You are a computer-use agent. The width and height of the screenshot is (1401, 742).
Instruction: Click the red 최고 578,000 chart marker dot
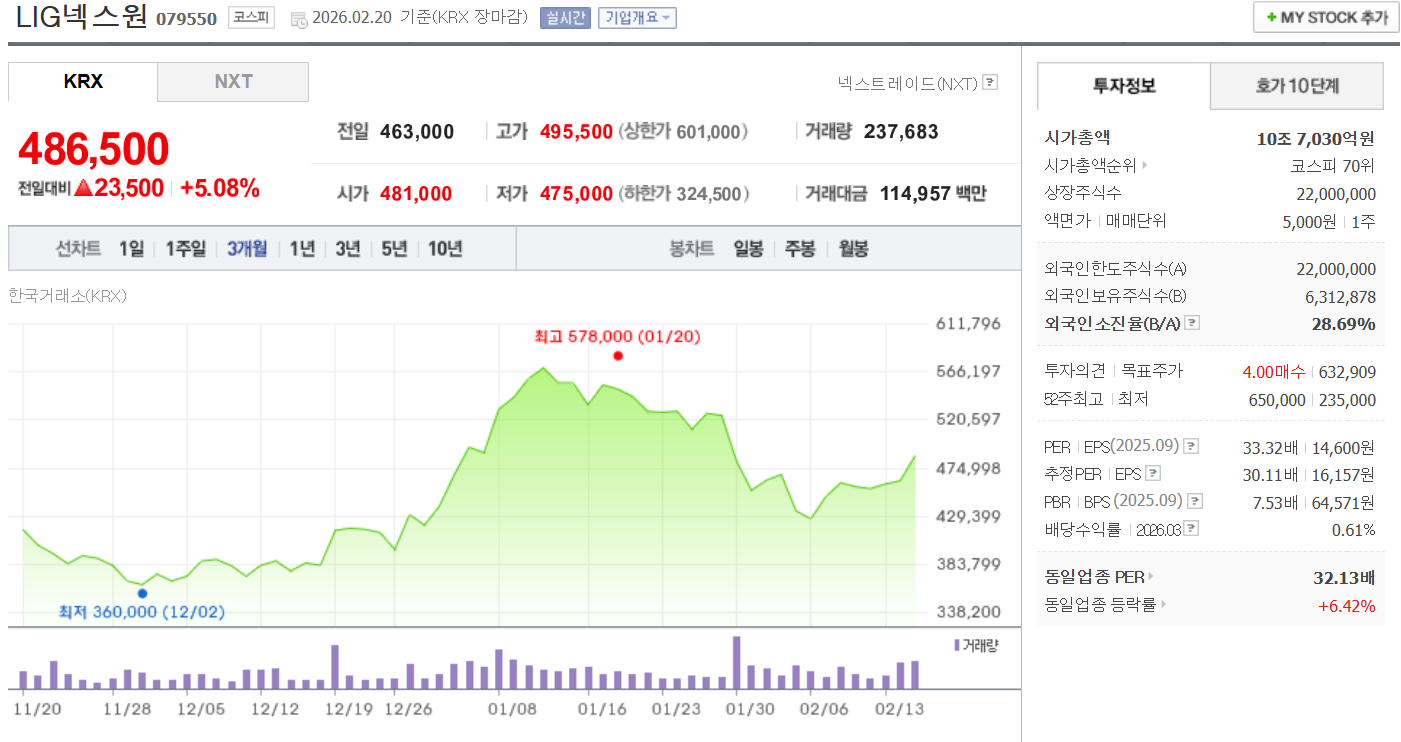(x=618, y=356)
